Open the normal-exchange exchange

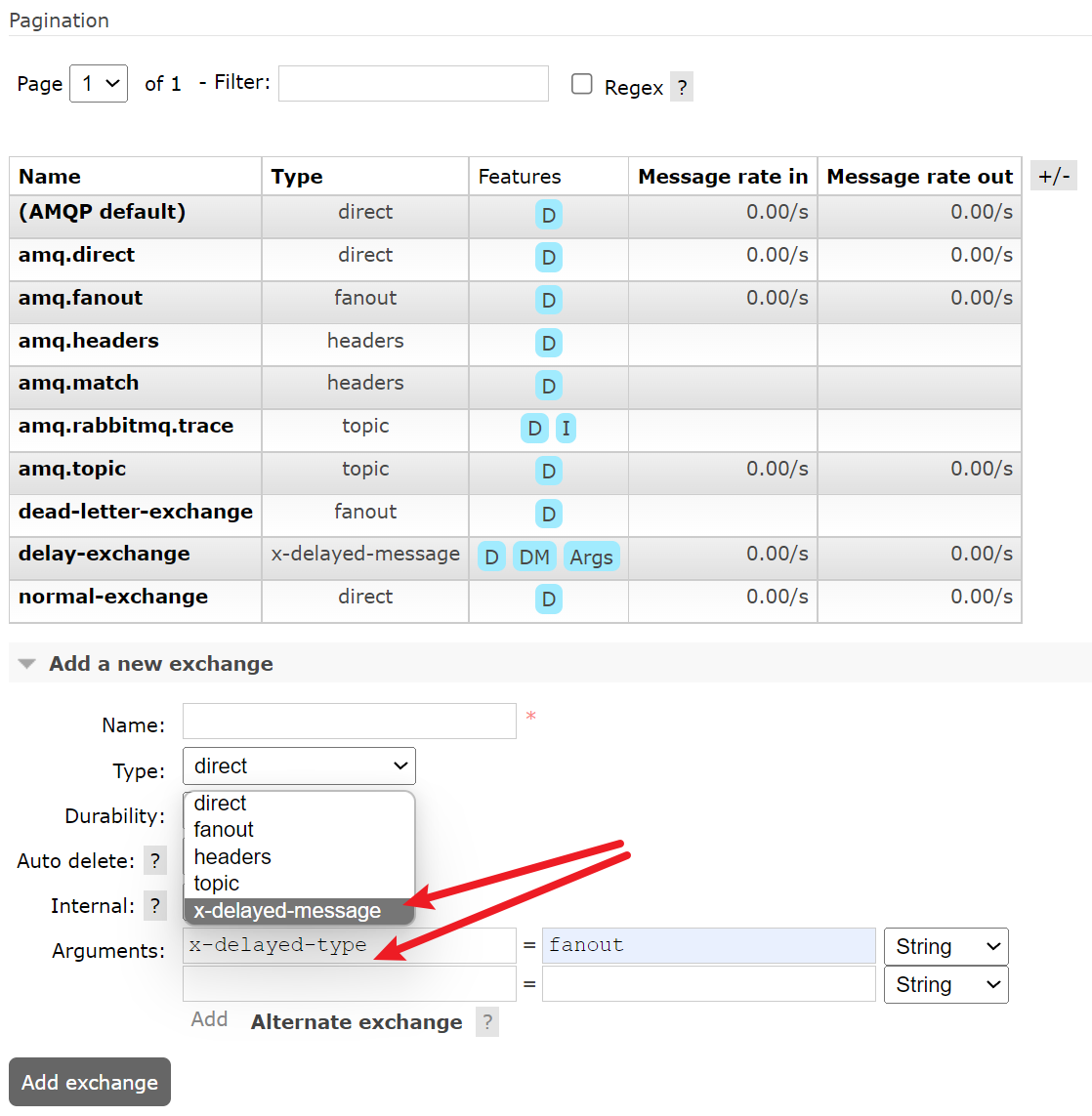113,597
